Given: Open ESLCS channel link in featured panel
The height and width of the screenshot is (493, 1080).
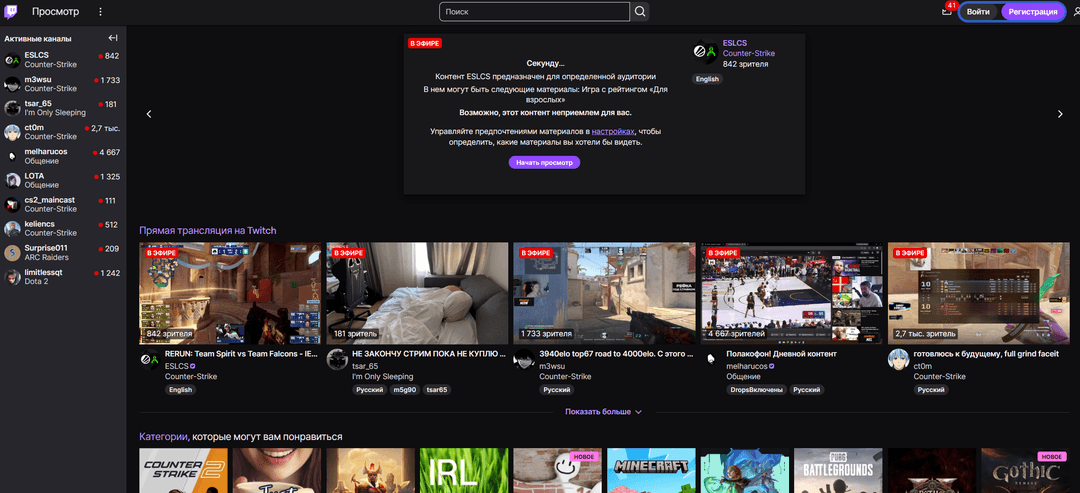Looking at the screenshot, I should point(734,43).
